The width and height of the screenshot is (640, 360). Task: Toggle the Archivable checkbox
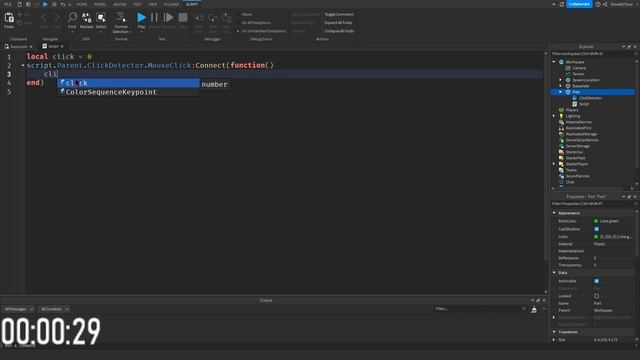tap(596, 281)
